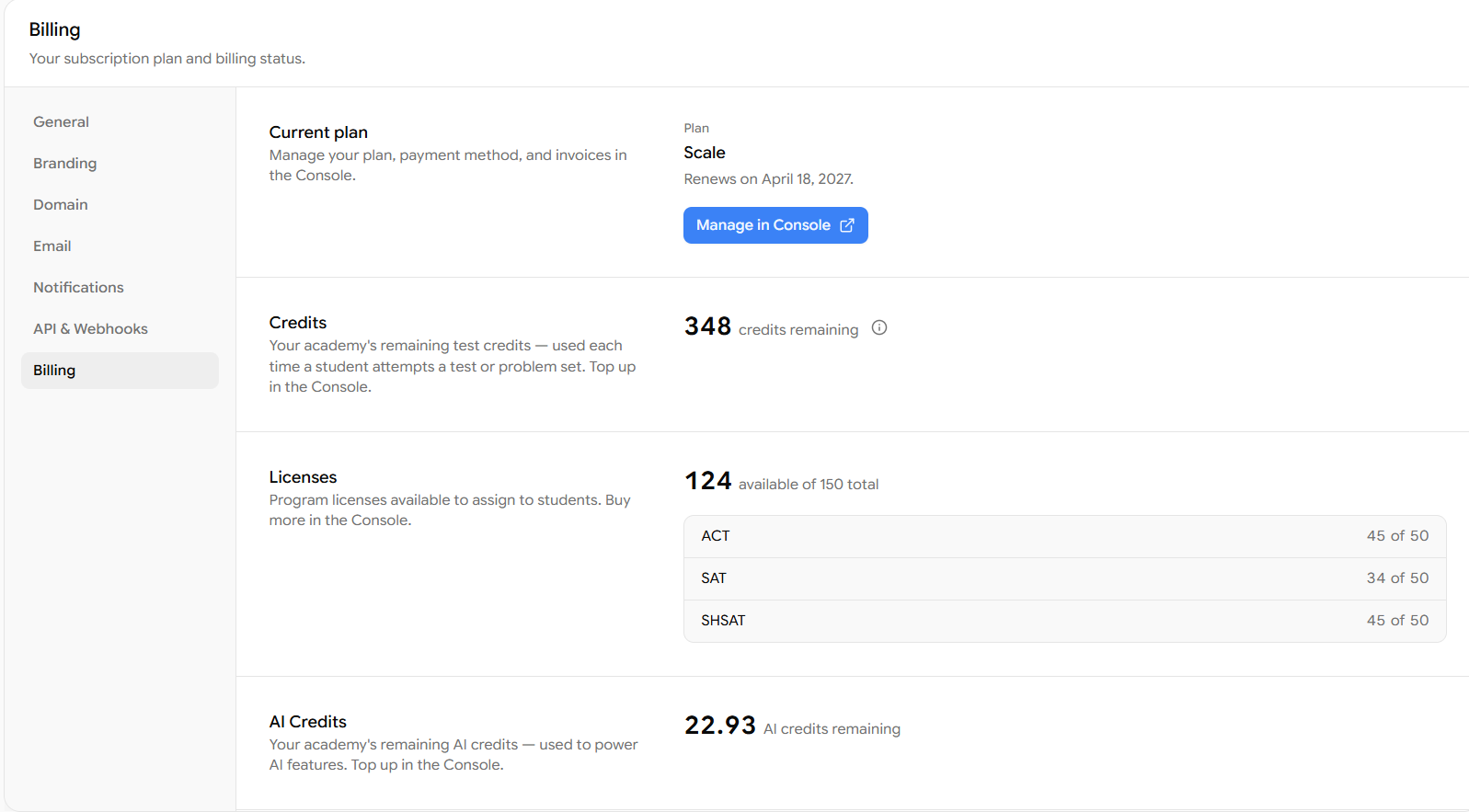Select the Domain sidebar item
Image resolution: width=1469 pixels, height=812 pixels.
pos(120,205)
